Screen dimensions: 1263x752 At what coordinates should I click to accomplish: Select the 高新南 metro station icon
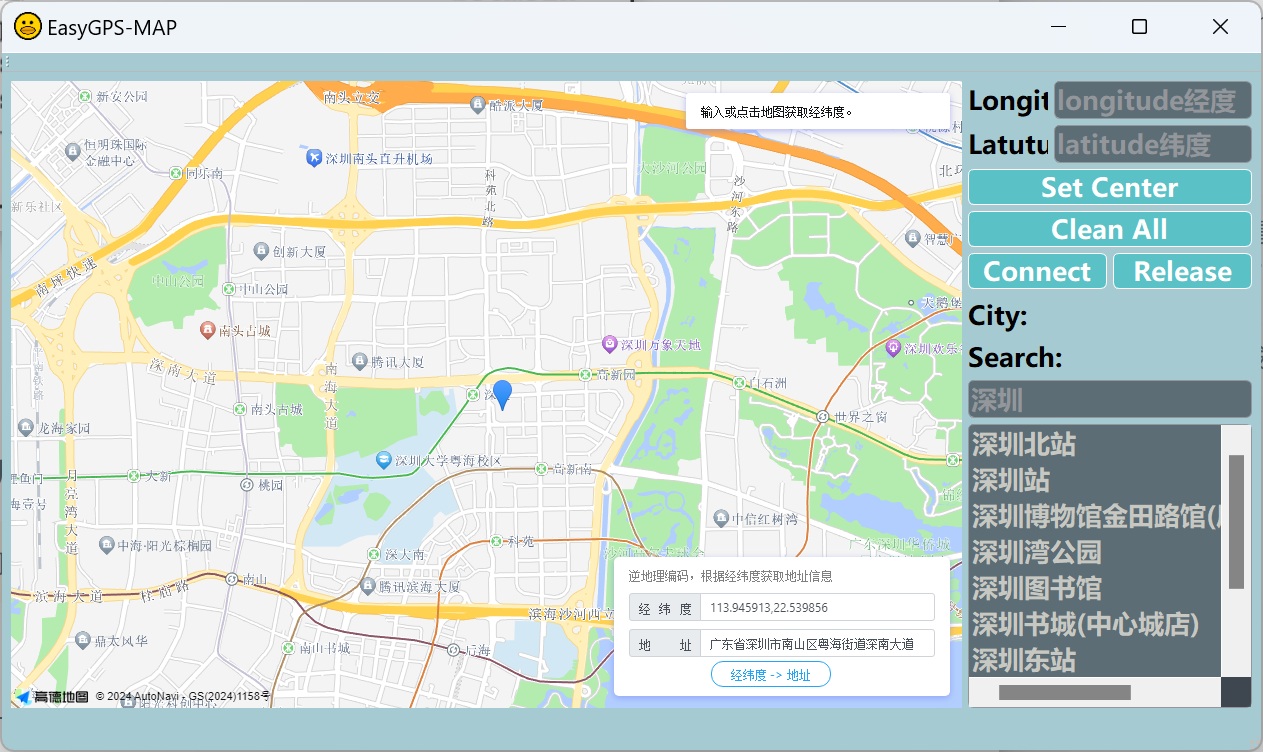click(x=541, y=468)
